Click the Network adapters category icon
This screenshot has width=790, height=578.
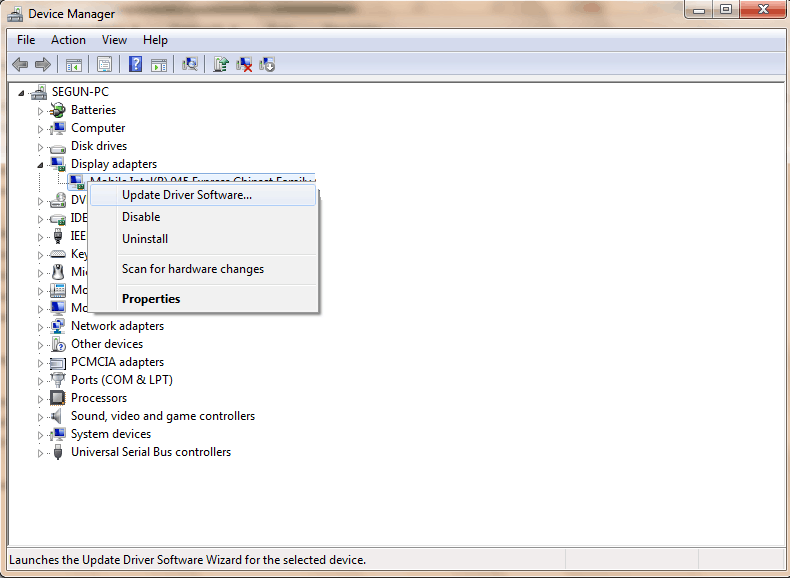pyautogui.click(x=58, y=326)
